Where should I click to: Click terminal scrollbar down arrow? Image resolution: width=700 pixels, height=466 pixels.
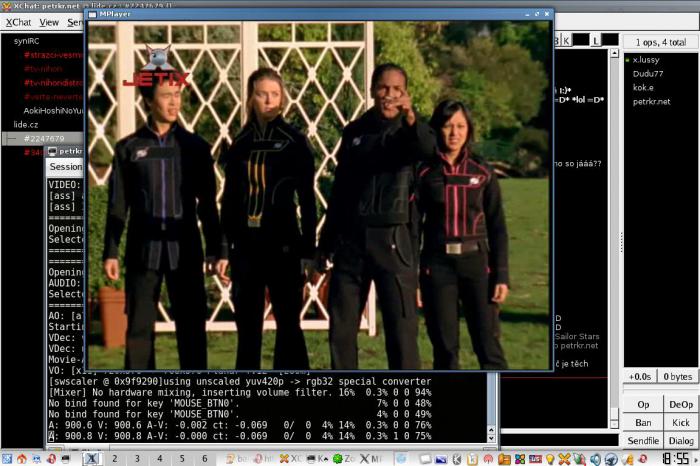(x=491, y=438)
